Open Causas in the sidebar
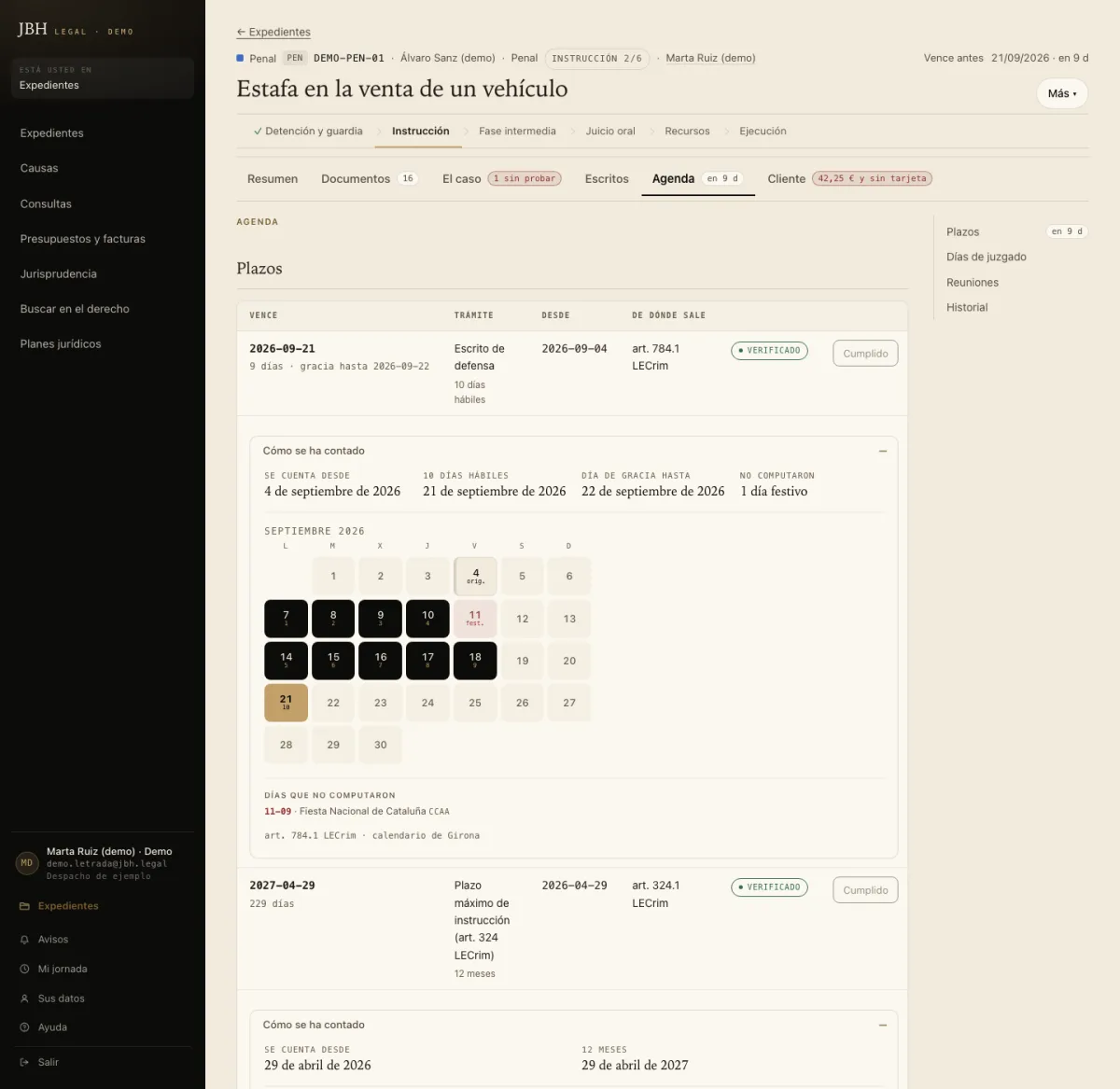The image size is (1120, 1089). point(39,169)
